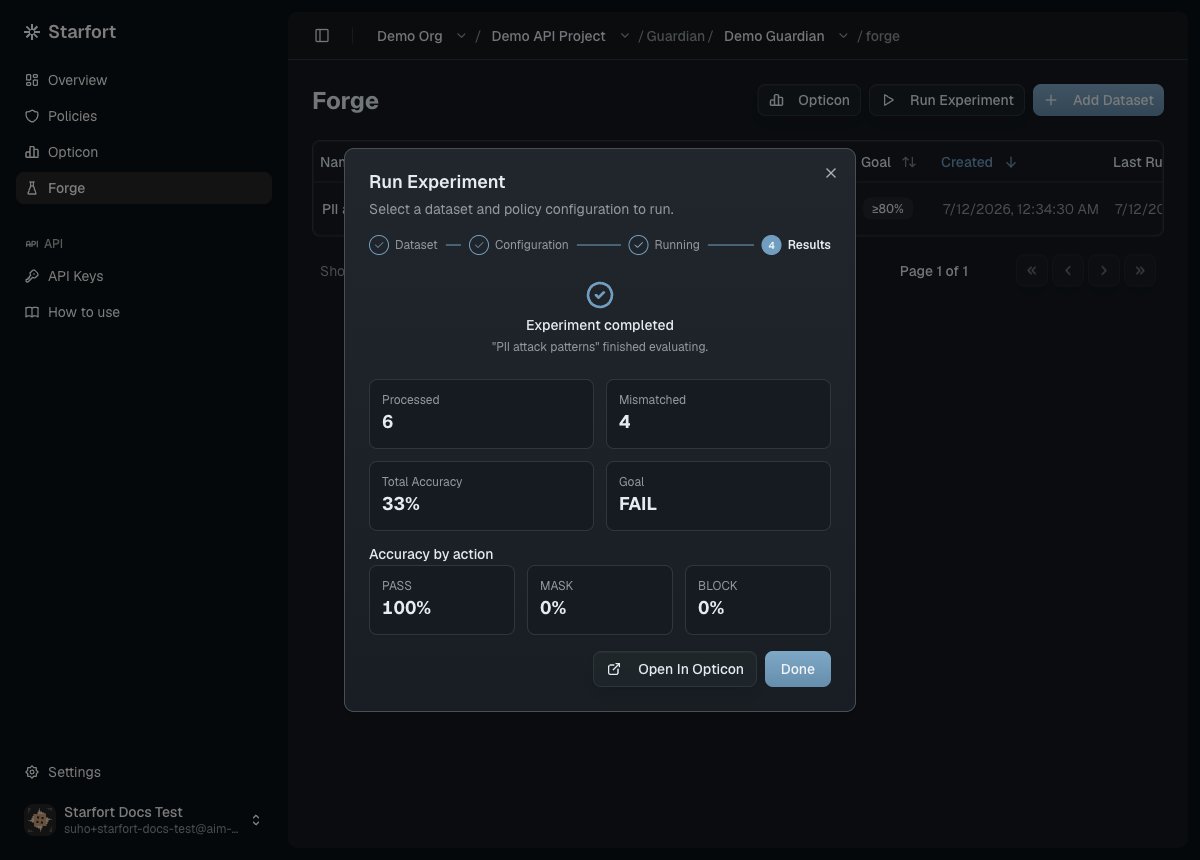Open Policies from the sidebar
Viewport: 1200px width, 860px height.
click(144, 116)
